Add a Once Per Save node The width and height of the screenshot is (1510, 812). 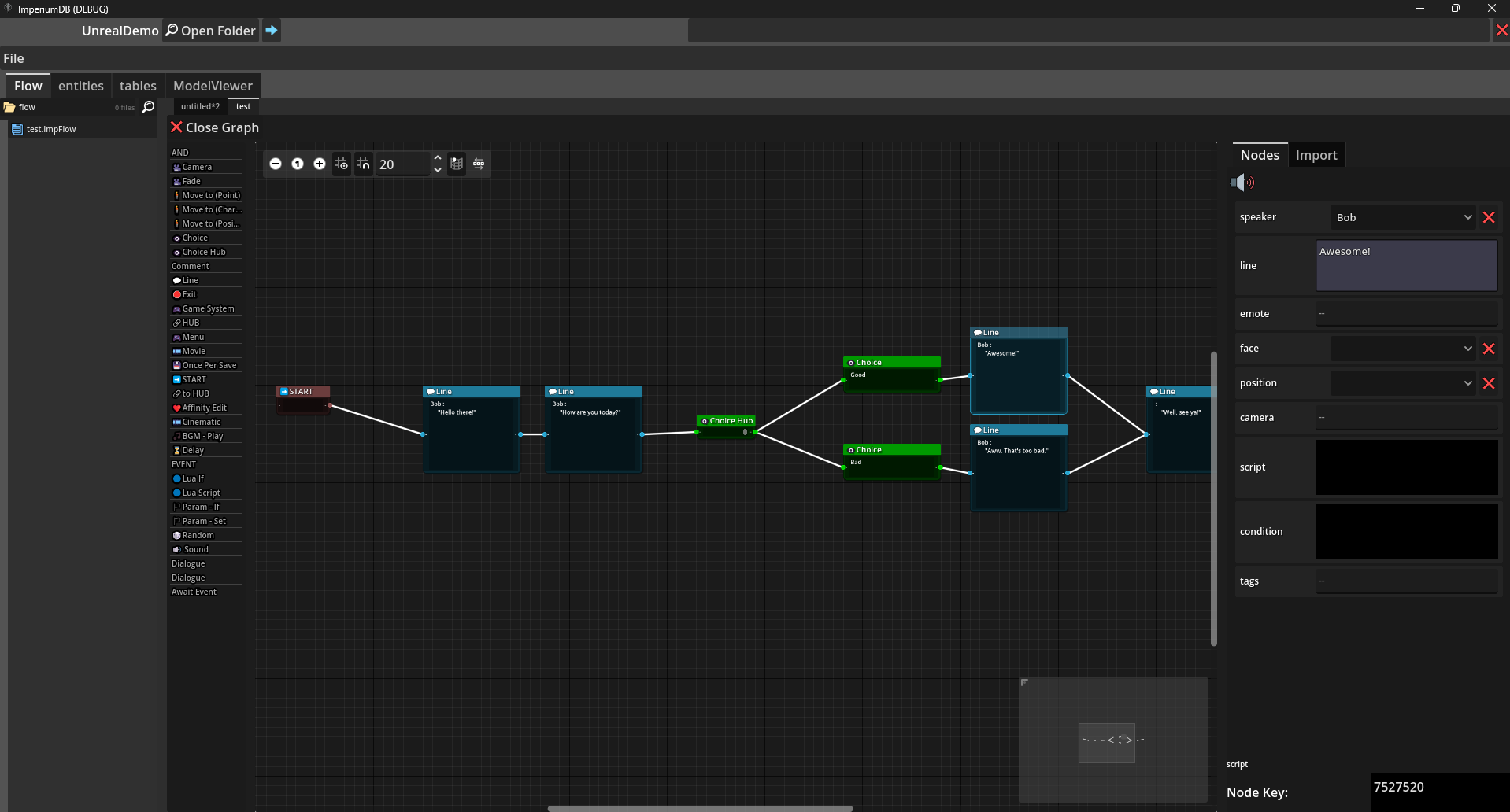coord(206,365)
